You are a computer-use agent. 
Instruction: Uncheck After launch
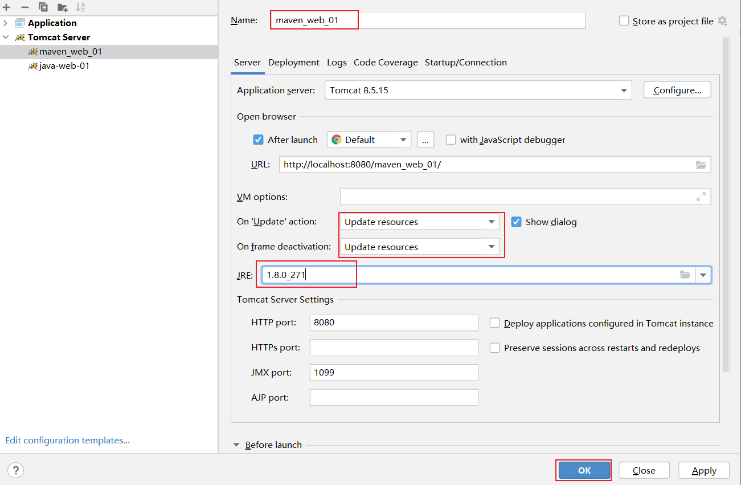pyautogui.click(x=258, y=140)
